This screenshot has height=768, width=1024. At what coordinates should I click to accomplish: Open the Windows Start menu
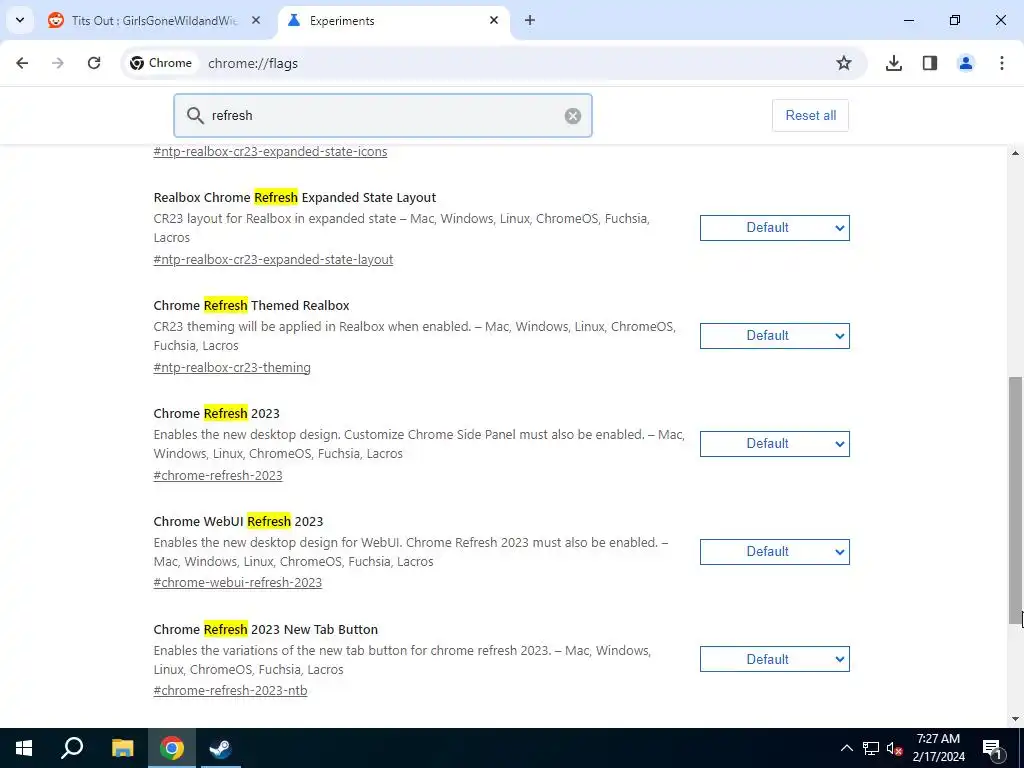24,748
